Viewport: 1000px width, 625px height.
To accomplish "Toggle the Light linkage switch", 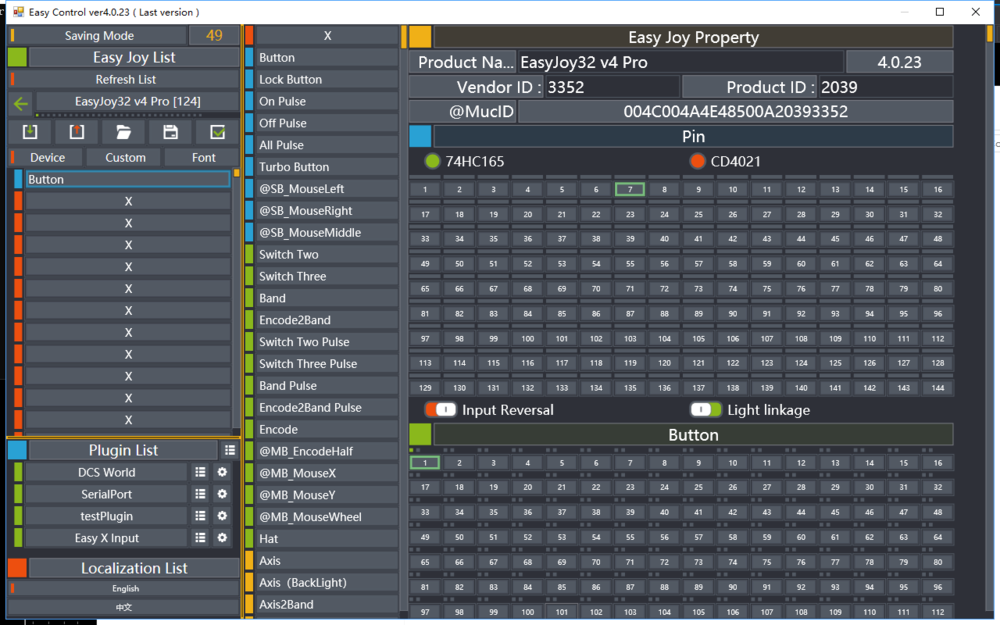I will point(706,409).
